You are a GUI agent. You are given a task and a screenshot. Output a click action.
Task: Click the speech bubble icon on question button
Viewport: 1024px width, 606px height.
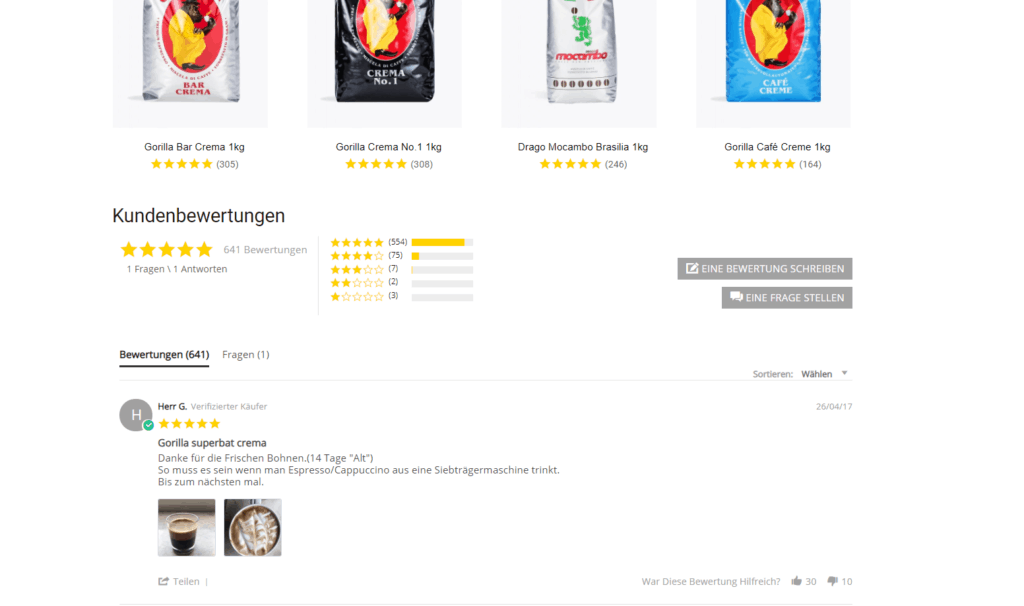click(736, 297)
